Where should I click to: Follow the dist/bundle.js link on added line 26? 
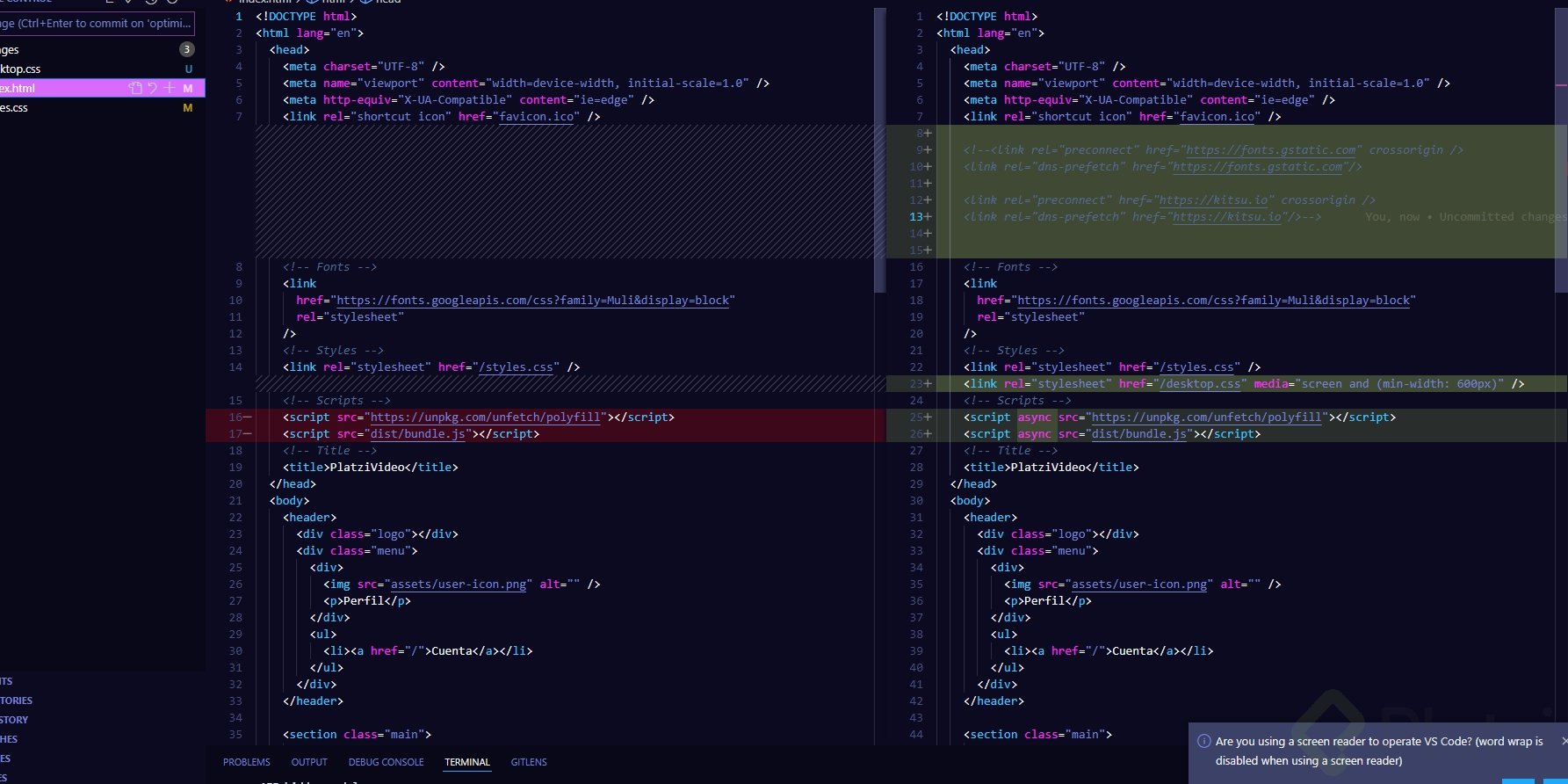point(1138,433)
